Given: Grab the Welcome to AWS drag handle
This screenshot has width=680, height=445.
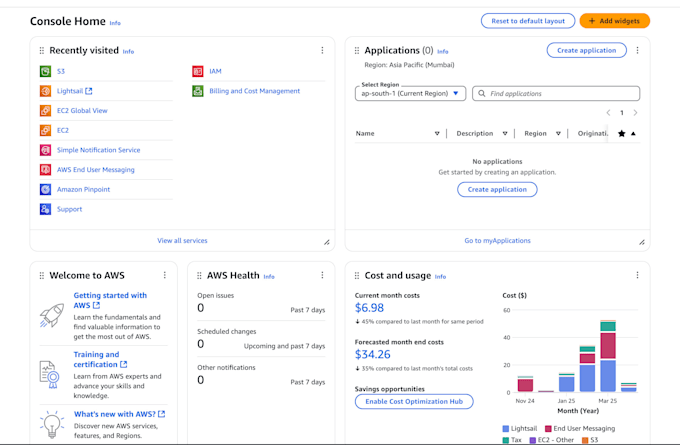Looking at the screenshot, I should point(42,275).
